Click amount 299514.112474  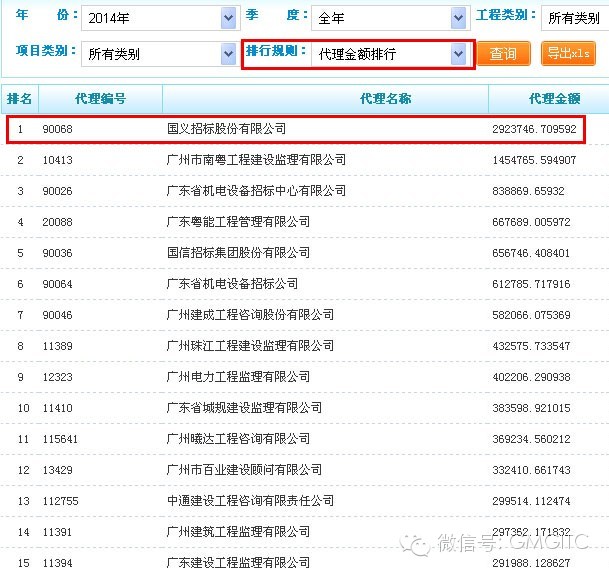532,501
